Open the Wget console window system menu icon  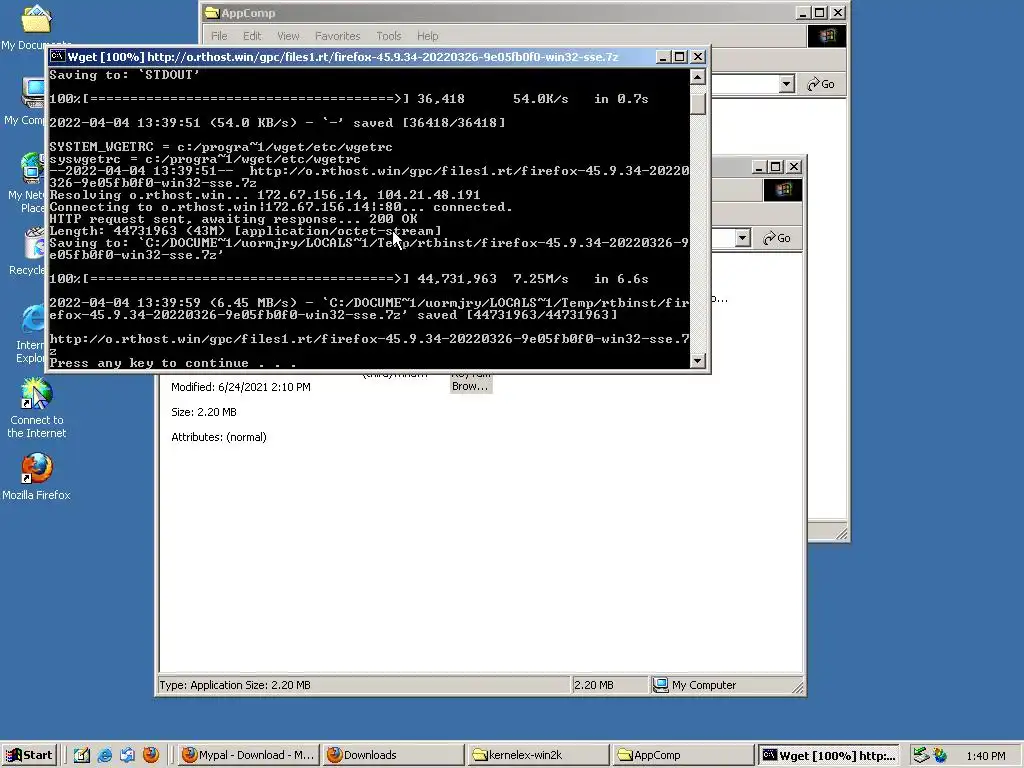pos(57,57)
